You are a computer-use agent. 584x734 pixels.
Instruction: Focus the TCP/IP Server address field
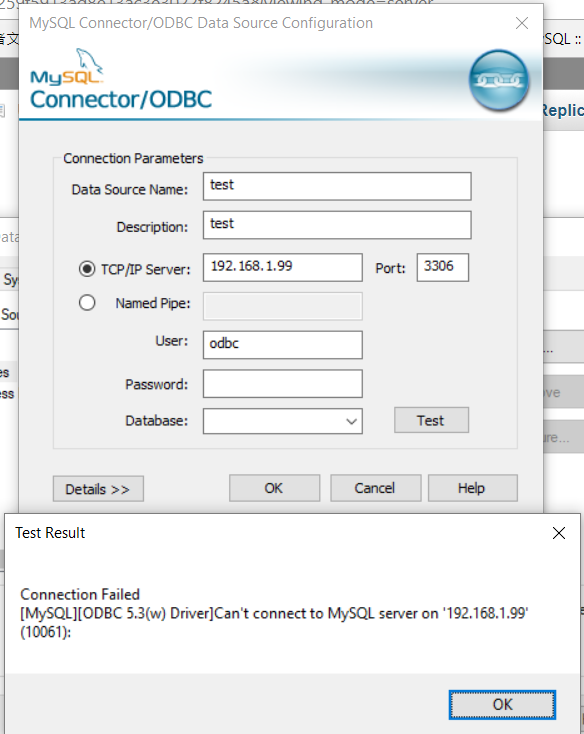tap(283, 267)
